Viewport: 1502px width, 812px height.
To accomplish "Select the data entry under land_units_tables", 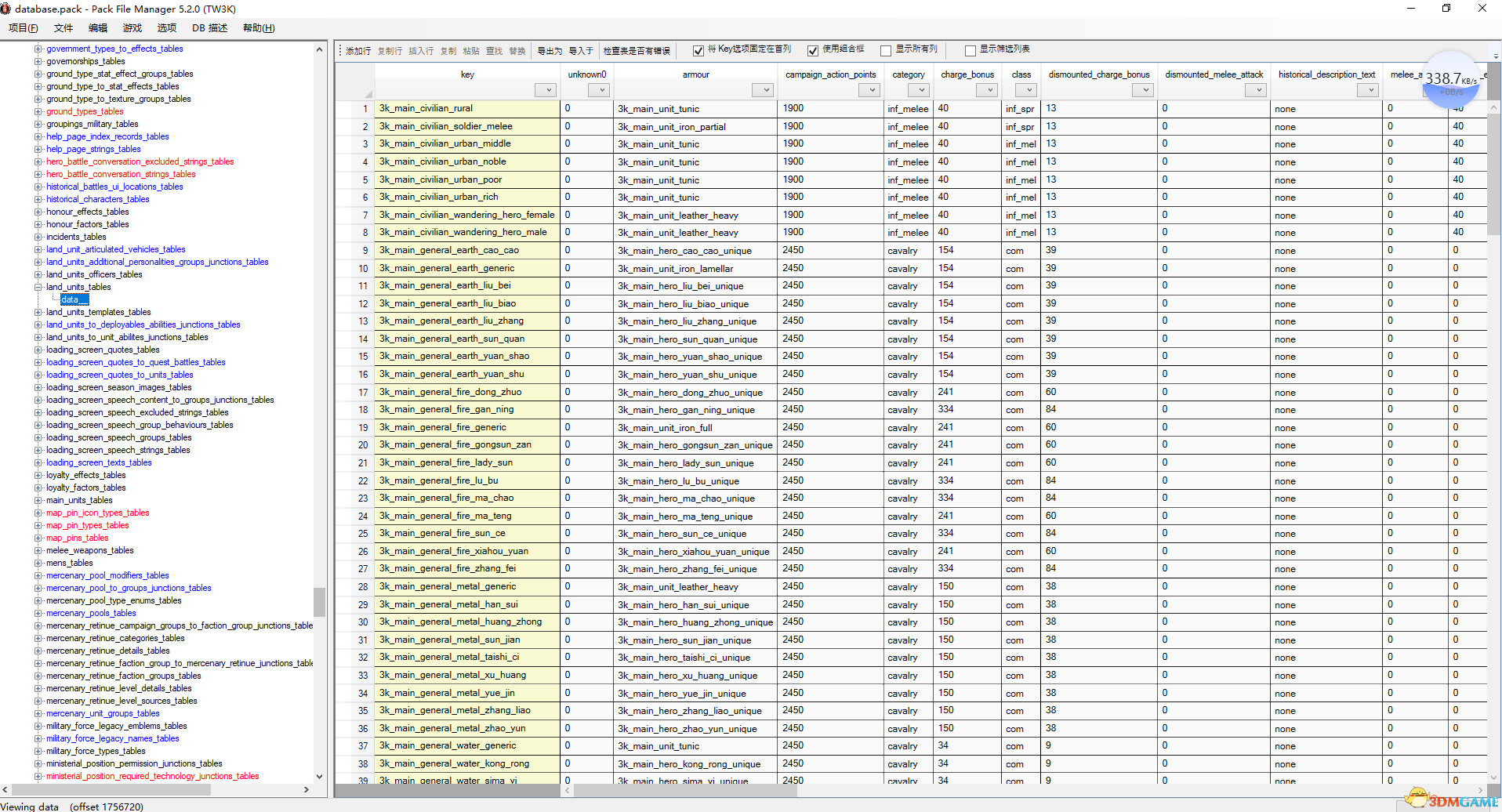I will (74, 299).
